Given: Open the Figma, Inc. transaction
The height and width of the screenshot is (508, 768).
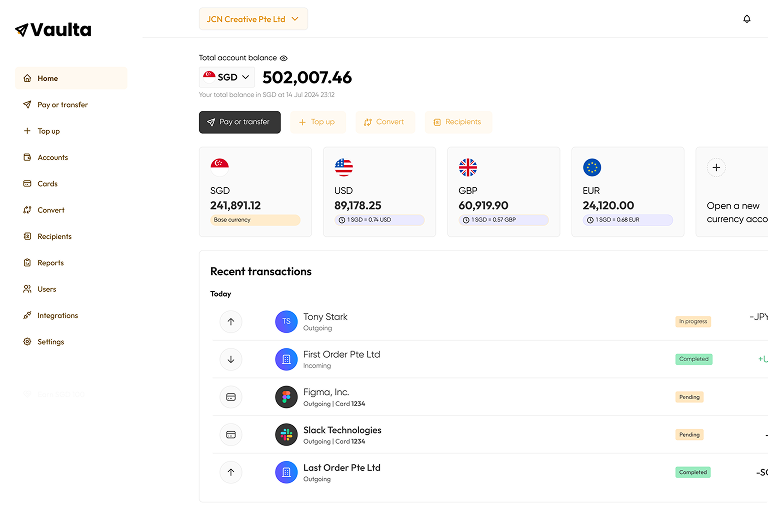Looking at the screenshot, I should tap(490, 397).
